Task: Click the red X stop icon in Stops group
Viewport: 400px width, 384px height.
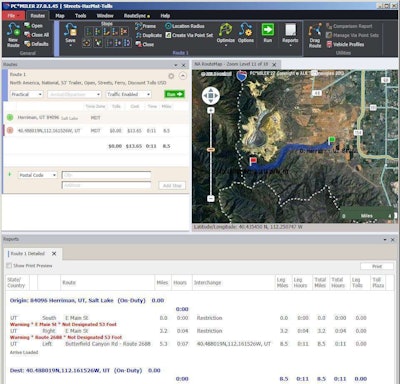Action: [x=124, y=32]
